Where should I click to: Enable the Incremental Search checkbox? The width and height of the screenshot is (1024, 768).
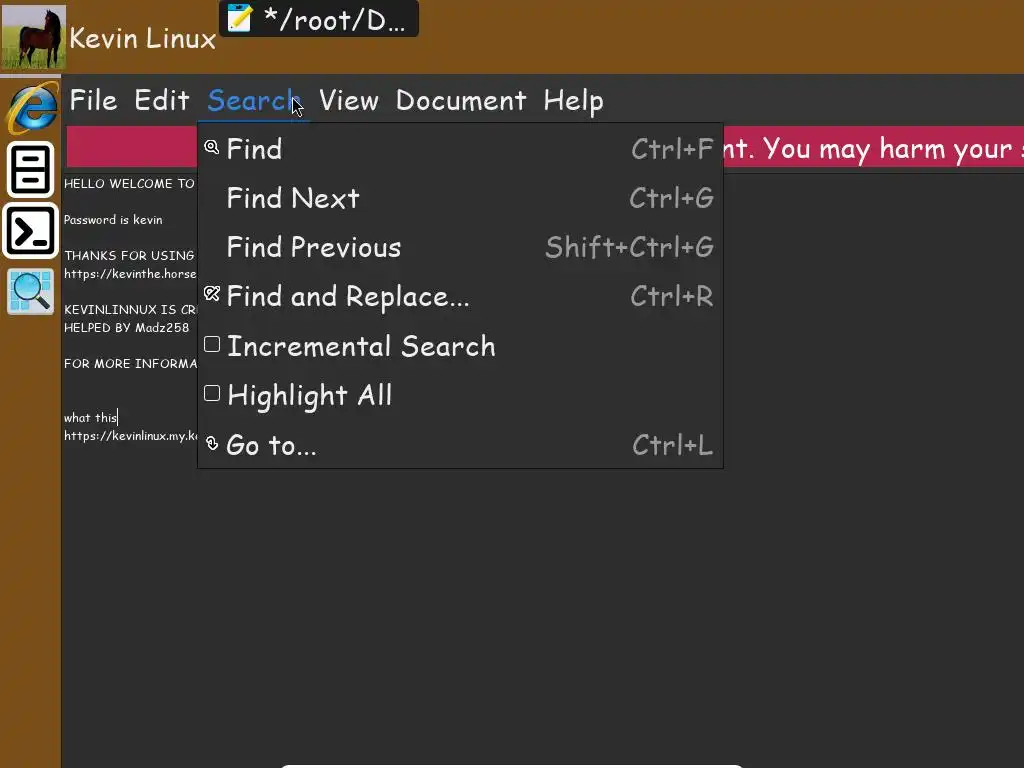coord(212,345)
